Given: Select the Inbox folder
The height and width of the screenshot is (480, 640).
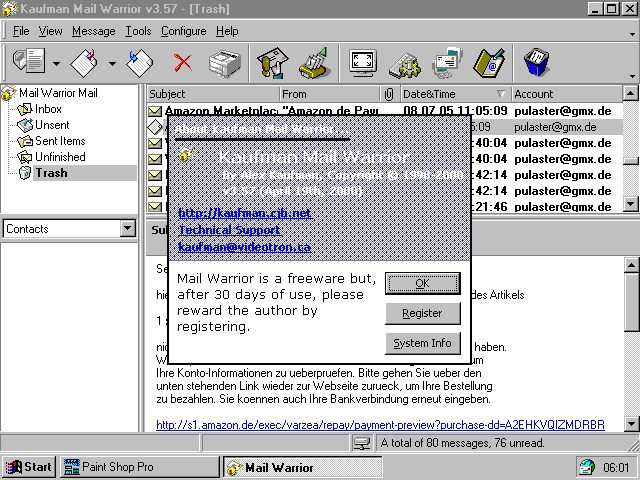Looking at the screenshot, I should tap(48, 109).
